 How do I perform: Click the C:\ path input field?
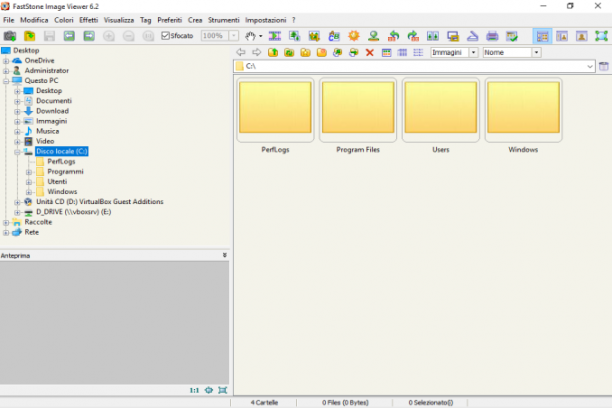(414, 66)
